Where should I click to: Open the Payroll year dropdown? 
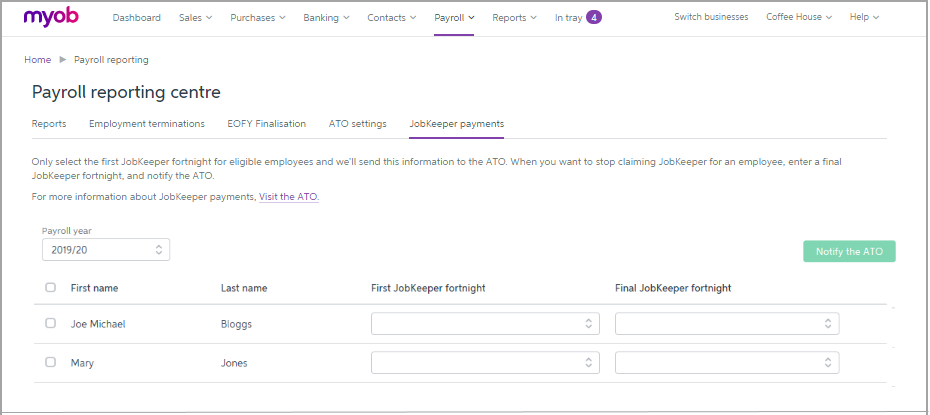tap(105, 249)
